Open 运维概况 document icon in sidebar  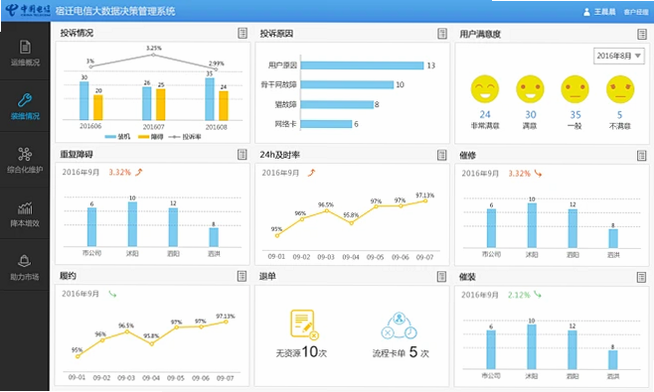tap(25, 47)
